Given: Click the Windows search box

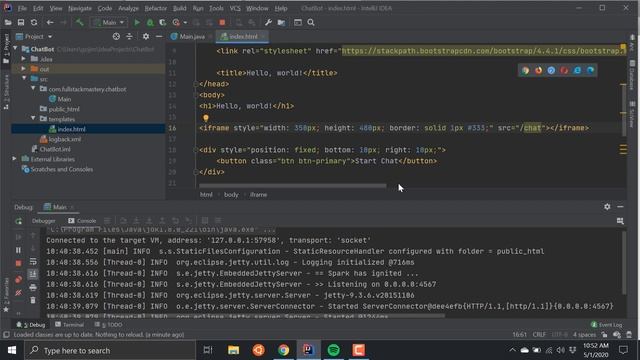Looking at the screenshot, I should click(110, 350).
